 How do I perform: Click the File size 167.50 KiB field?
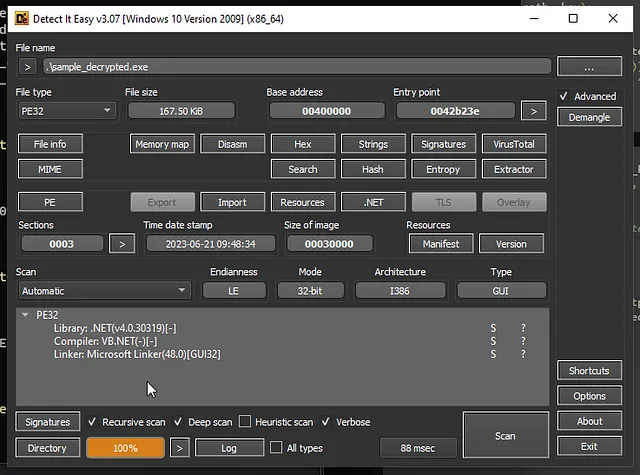(x=181, y=111)
